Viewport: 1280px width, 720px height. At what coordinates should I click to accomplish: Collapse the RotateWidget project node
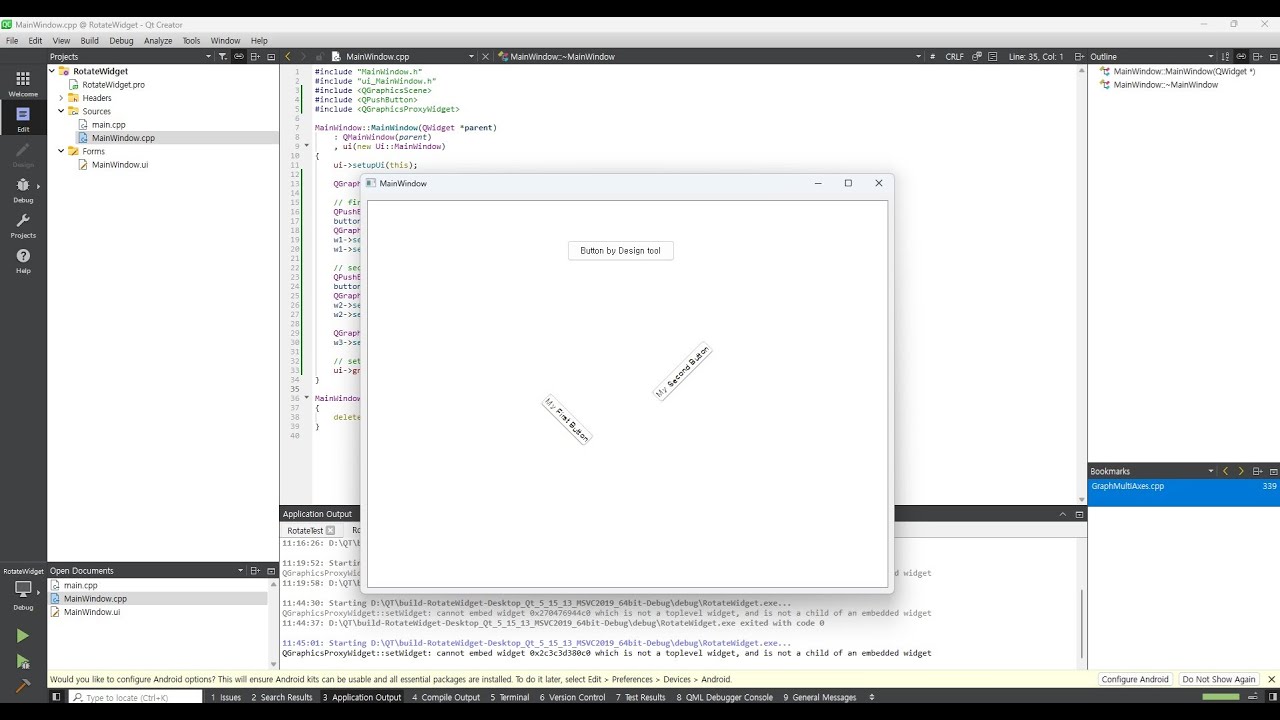[x=52, y=71]
